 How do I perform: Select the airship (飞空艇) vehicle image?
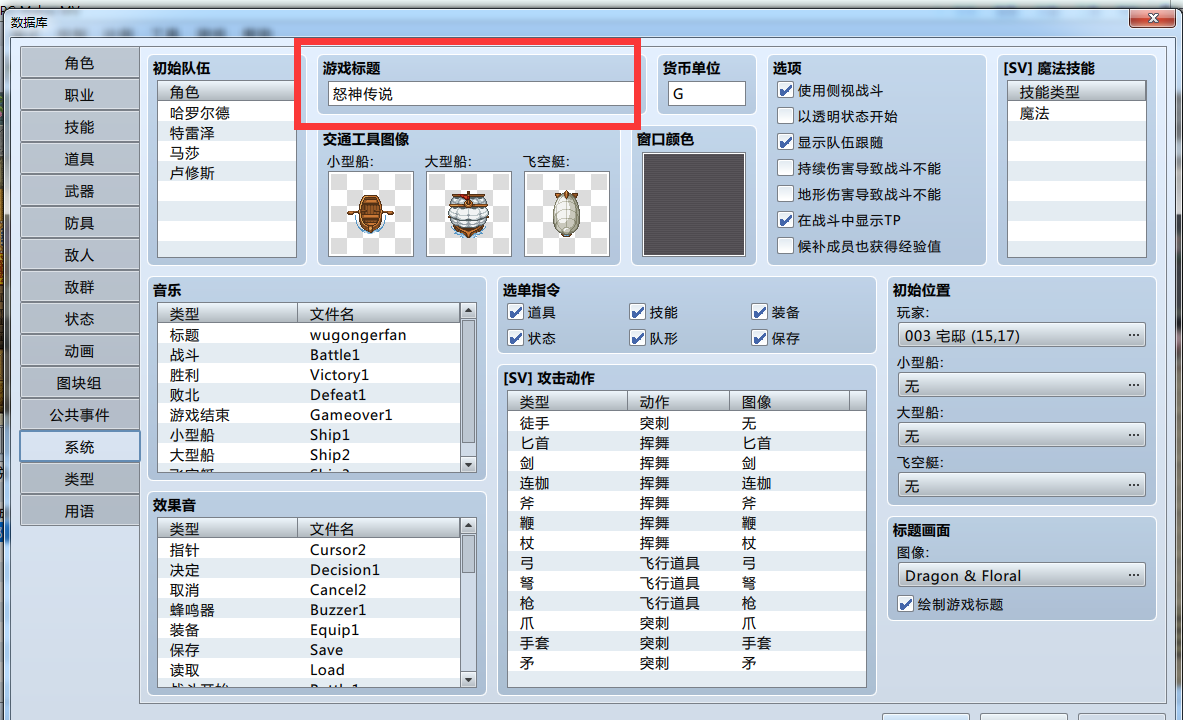567,214
